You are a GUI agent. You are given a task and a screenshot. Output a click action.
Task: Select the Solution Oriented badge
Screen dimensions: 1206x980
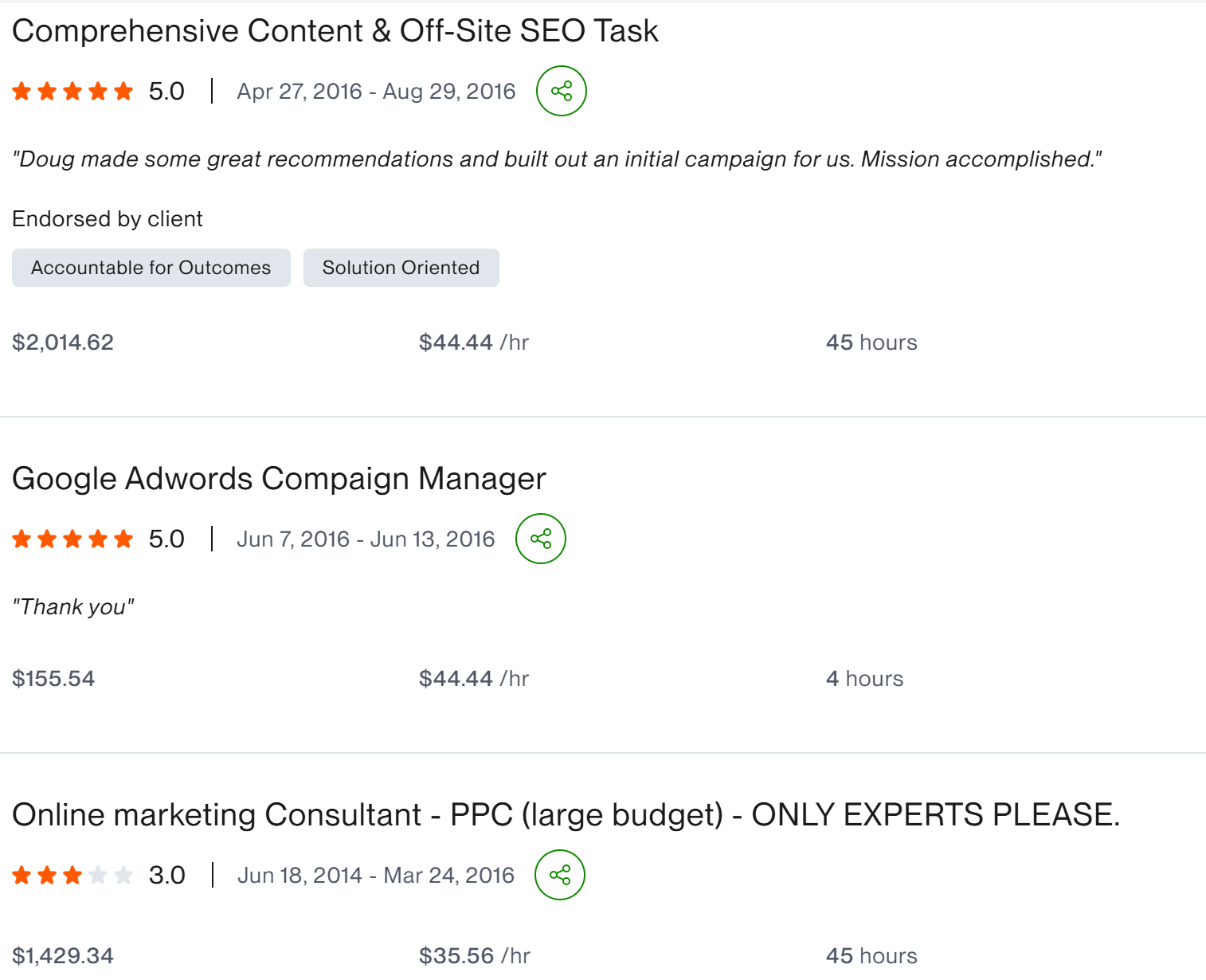[x=401, y=268]
